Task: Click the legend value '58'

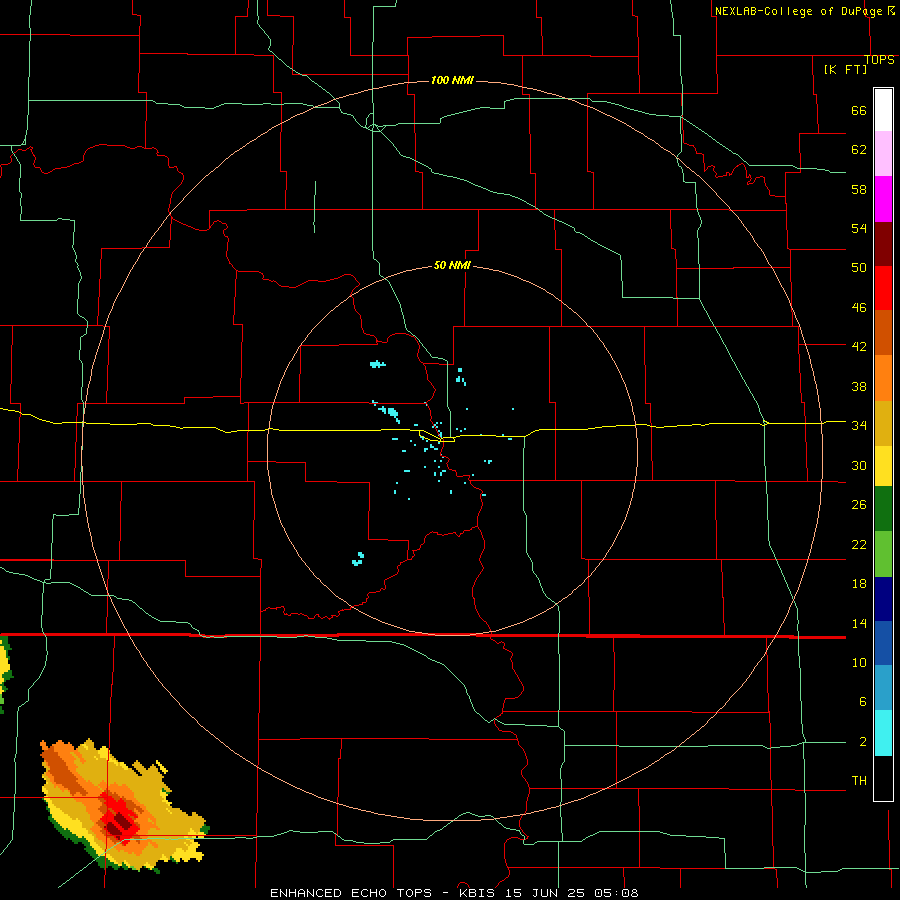Action: pos(859,189)
